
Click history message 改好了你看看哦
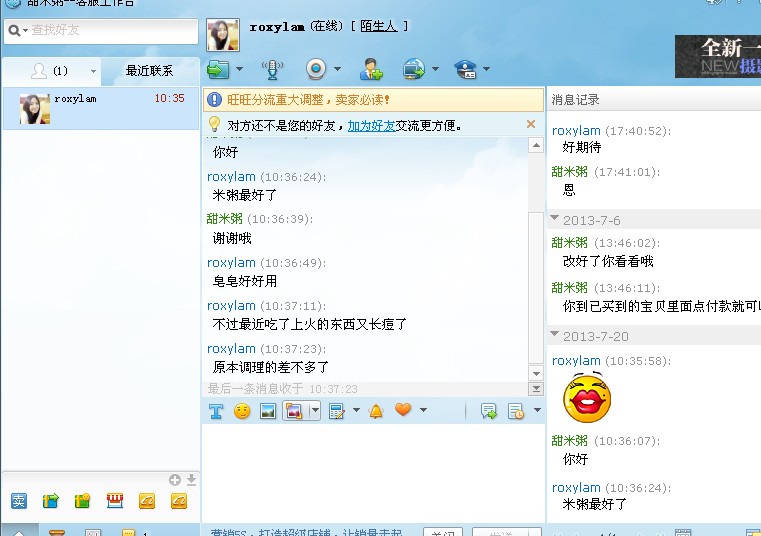(608, 261)
